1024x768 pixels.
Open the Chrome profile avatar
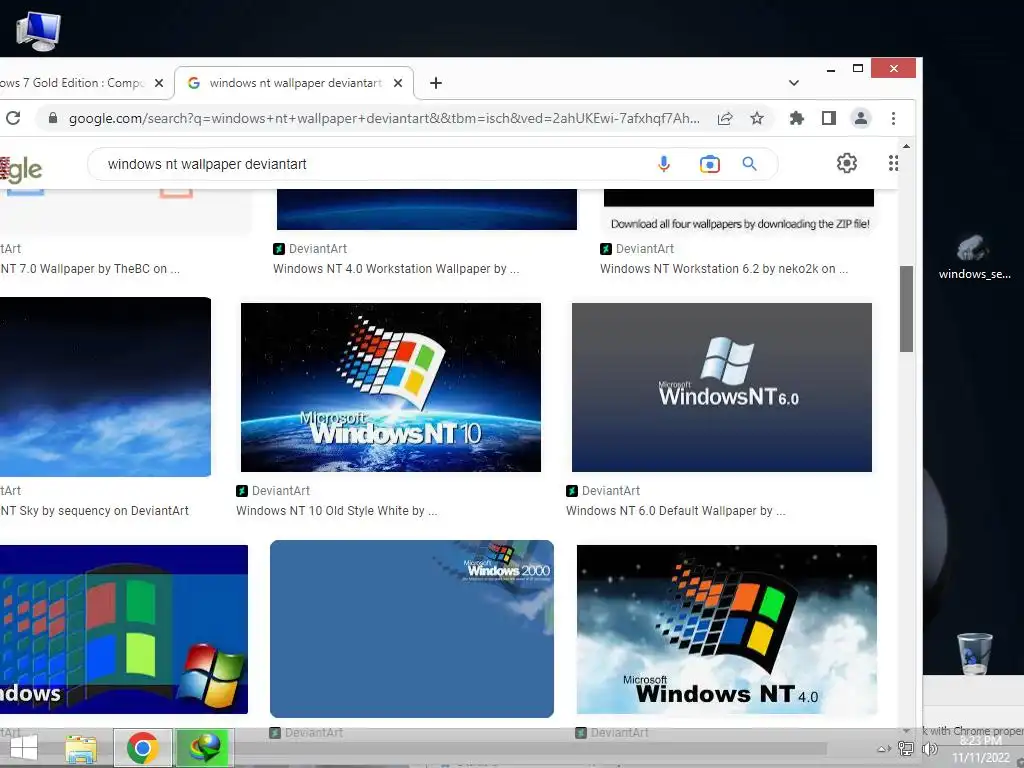click(x=861, y=118)
